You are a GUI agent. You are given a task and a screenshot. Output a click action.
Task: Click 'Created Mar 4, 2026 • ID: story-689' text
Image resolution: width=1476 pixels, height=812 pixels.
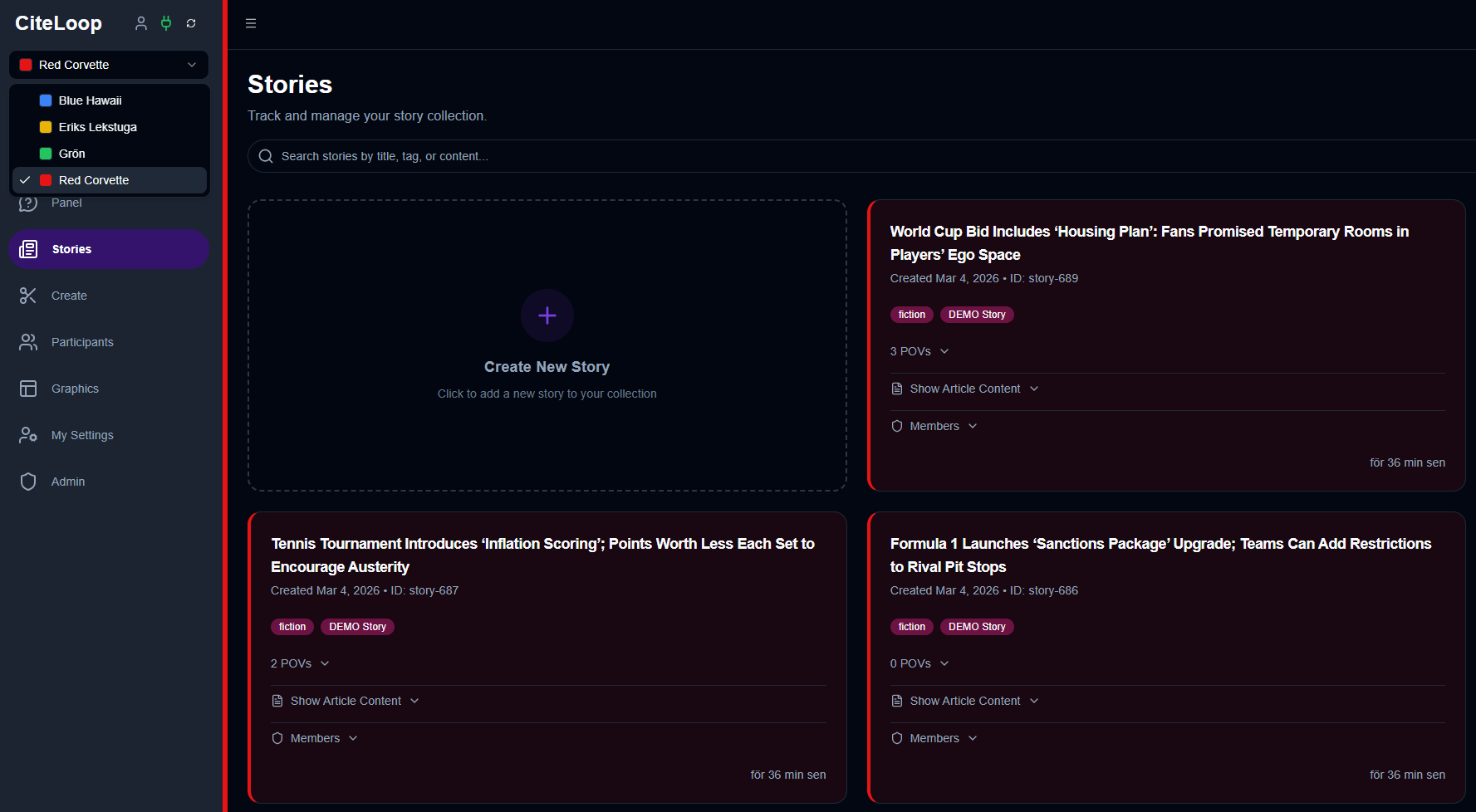pyautogui.click(x=984, y=278)
